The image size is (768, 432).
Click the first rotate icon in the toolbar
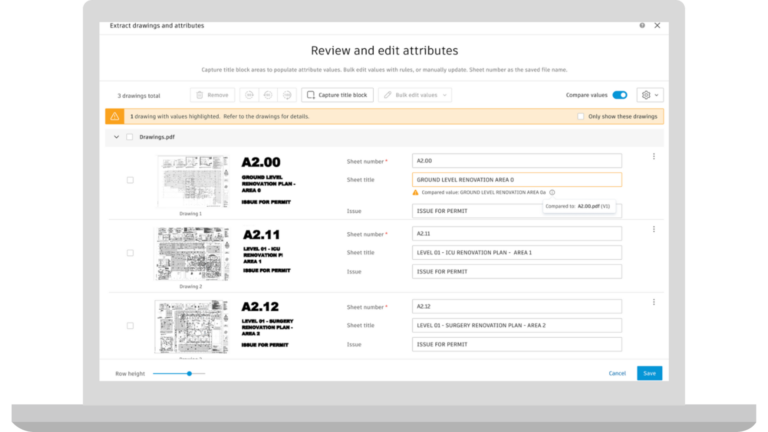coord(249,95)
